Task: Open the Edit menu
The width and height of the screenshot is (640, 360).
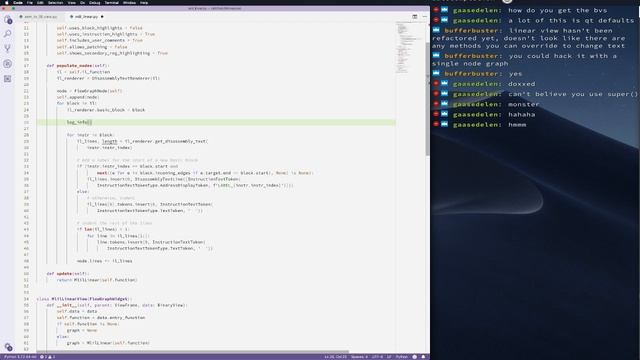Action: 40,2
